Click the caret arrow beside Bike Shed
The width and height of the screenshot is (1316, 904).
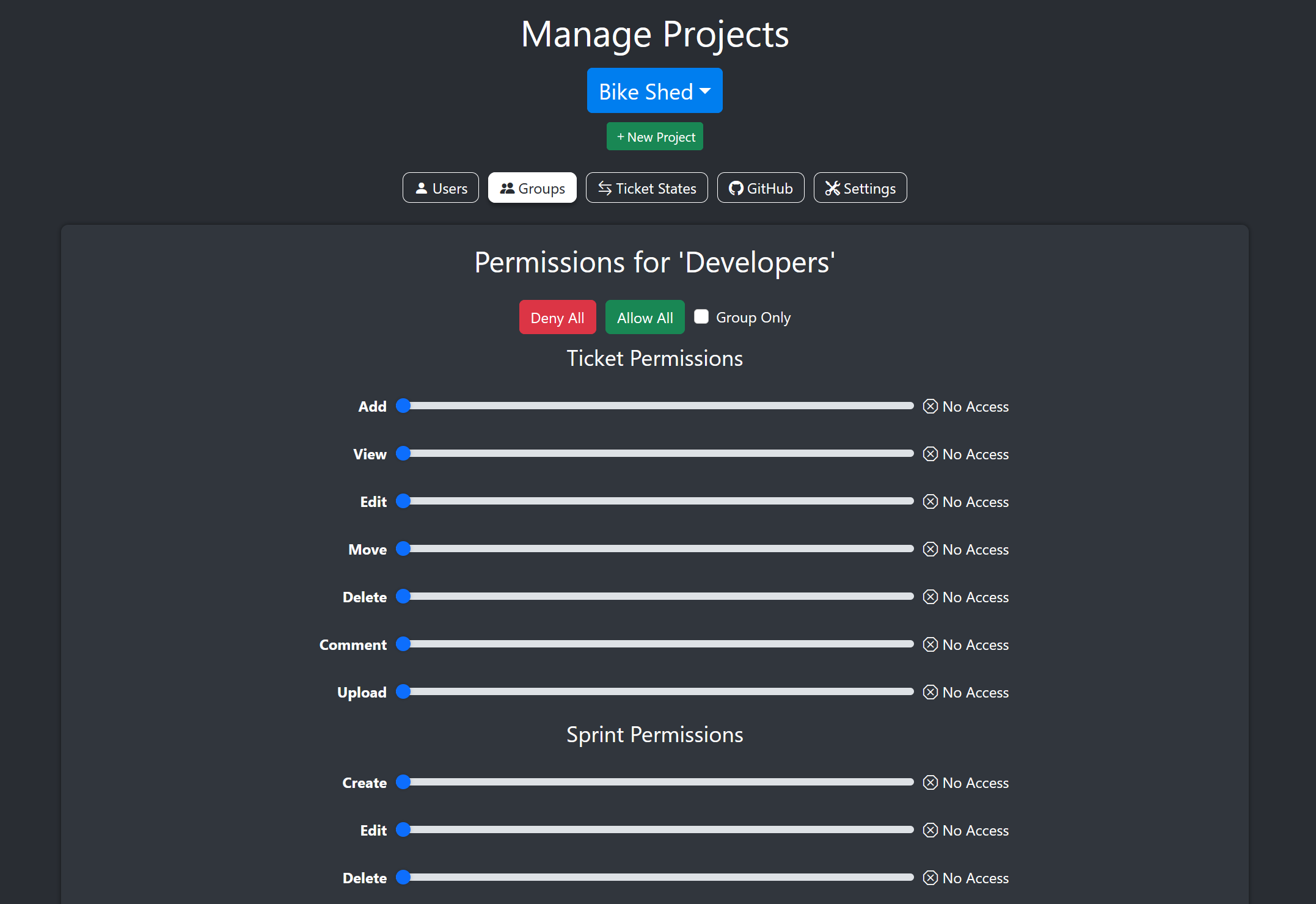click(x=705, y=91)
